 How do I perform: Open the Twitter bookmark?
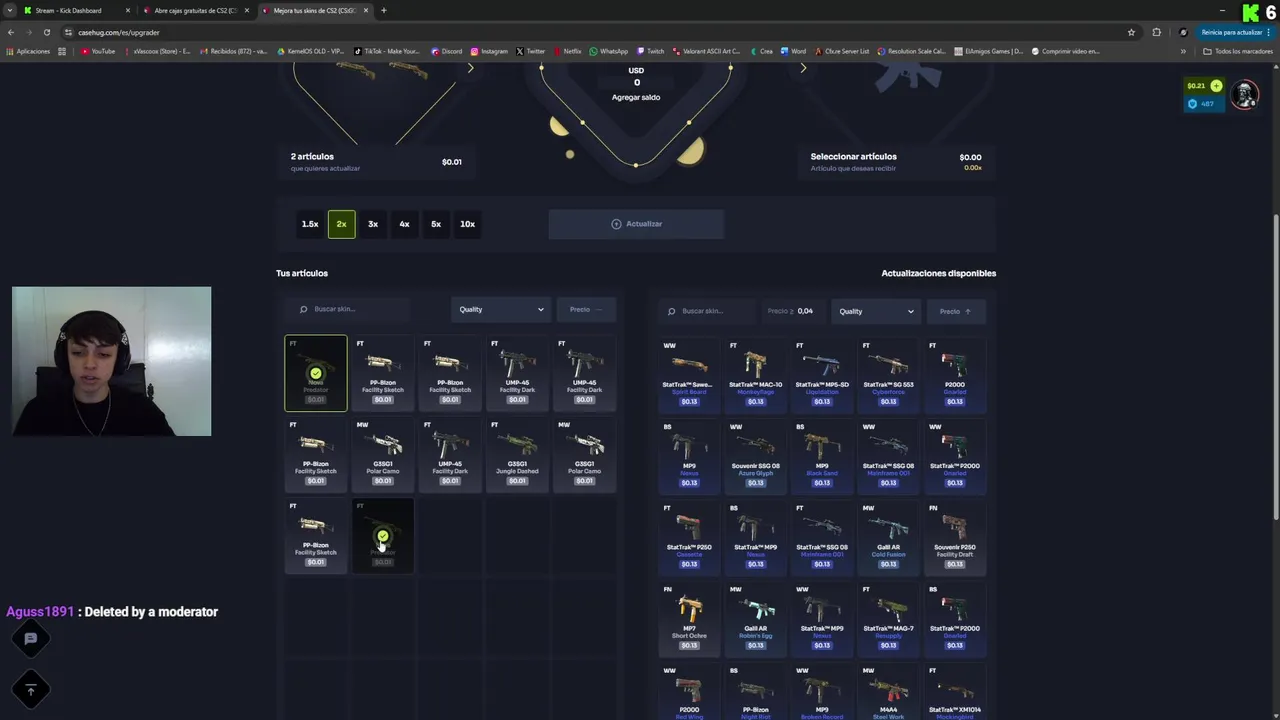pos(531,51)
